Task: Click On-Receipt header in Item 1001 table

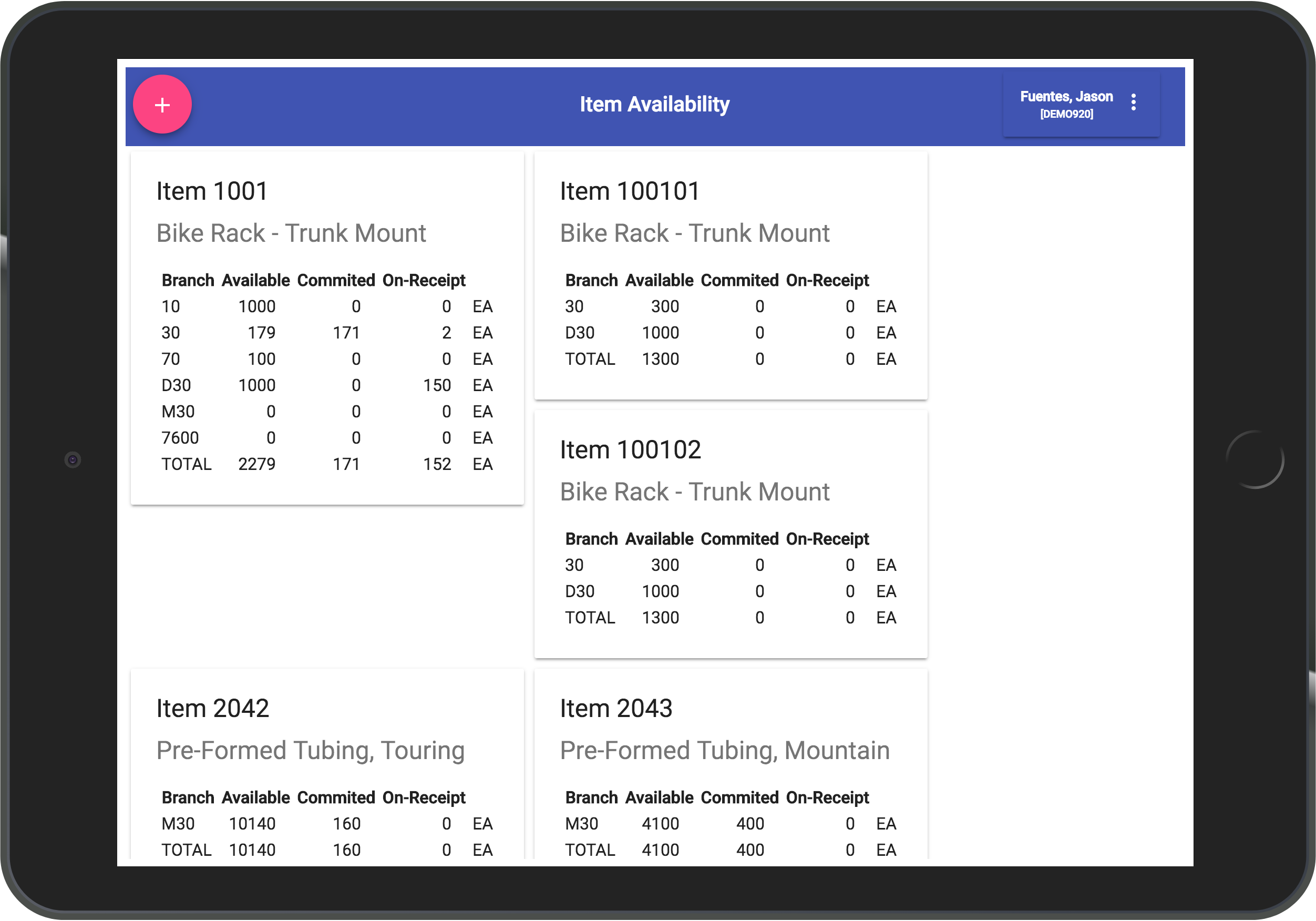Action: 424,280
